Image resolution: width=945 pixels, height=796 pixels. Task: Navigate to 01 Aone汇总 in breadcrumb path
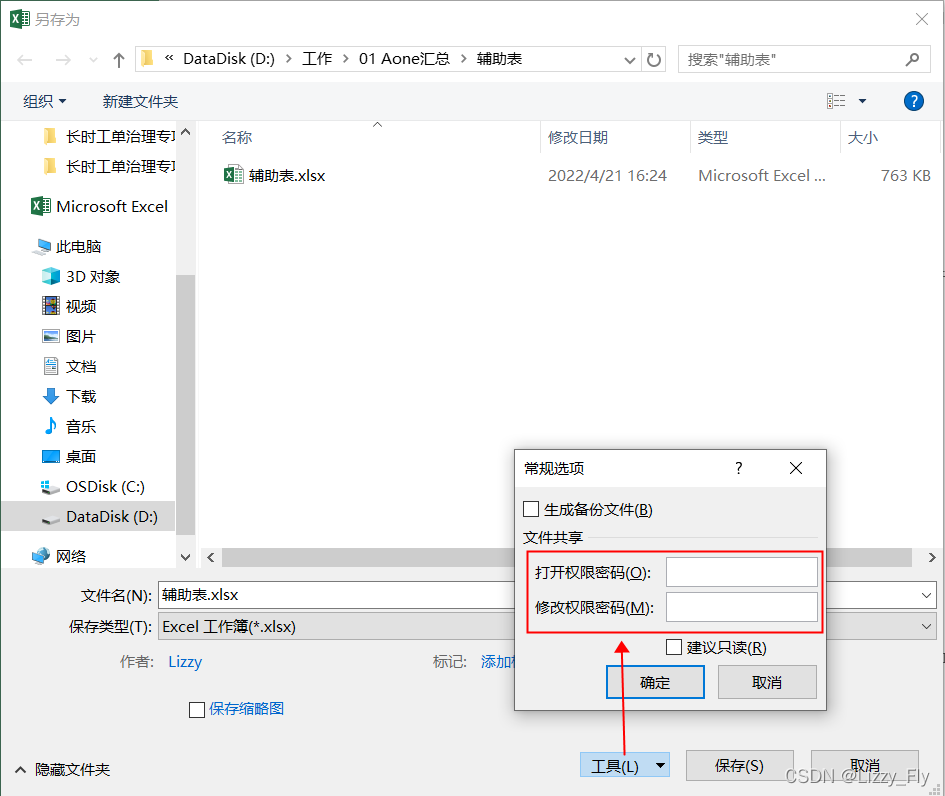404,59
